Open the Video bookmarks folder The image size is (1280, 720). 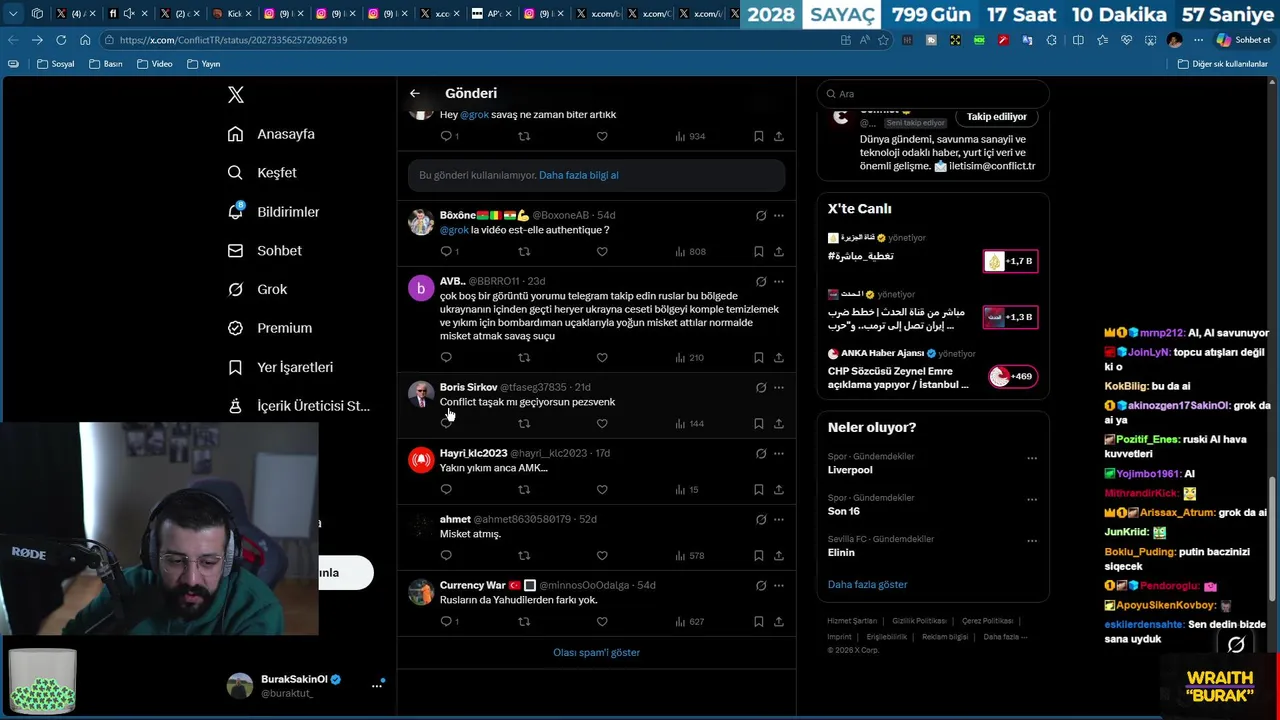click(153, 64)
